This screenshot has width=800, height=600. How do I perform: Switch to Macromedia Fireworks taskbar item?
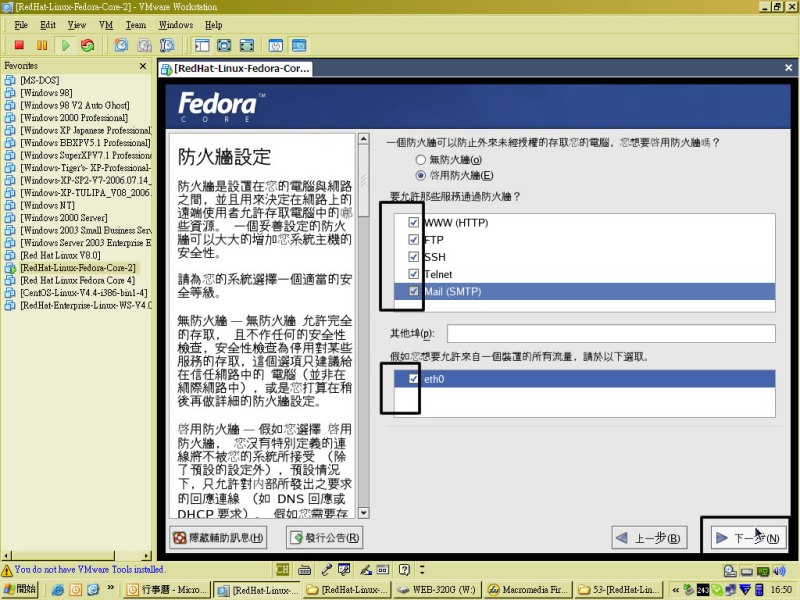tap(527, 590)
